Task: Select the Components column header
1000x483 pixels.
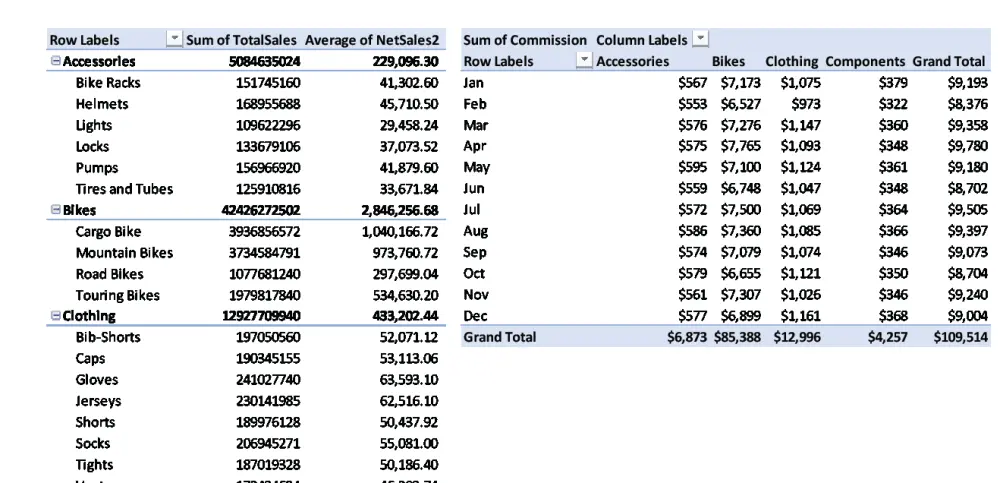Action: (x=865, y=62)
